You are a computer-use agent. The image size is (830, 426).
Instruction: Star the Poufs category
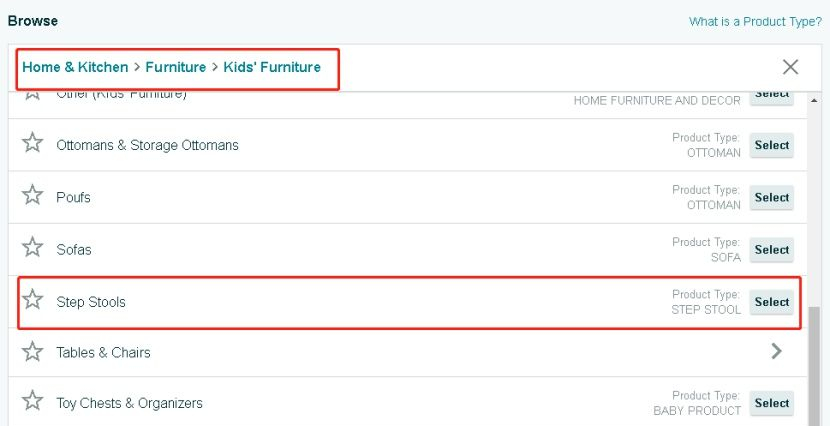coord(32,195)
